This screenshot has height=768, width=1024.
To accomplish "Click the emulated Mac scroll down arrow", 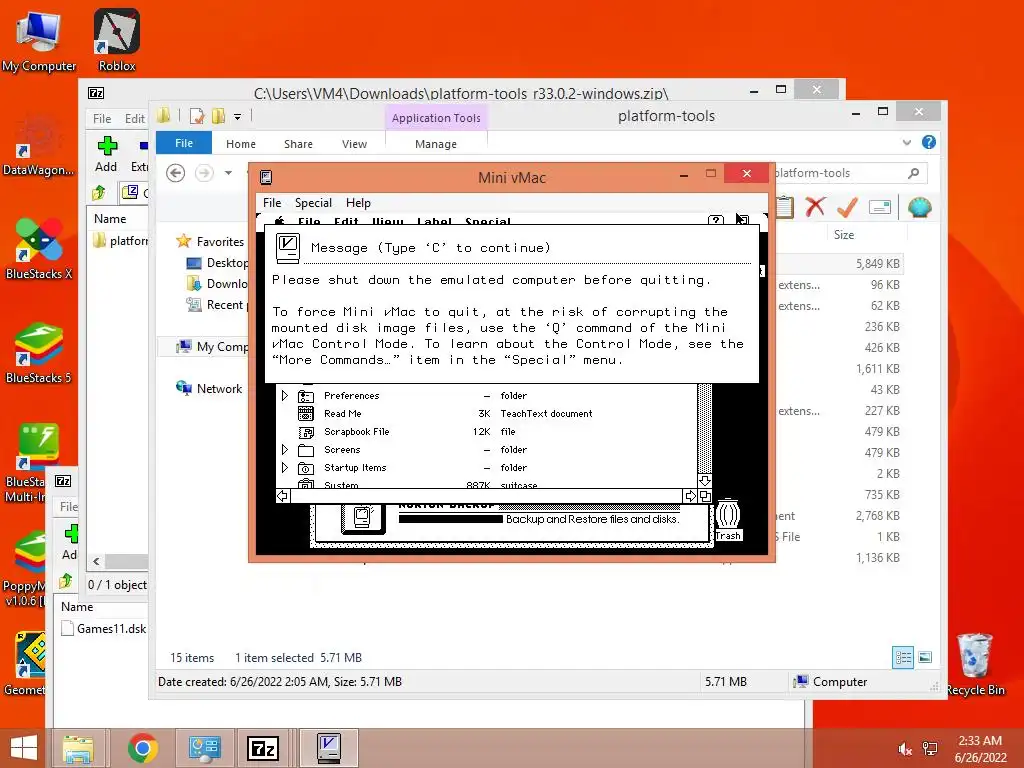I will click(705, 481).
